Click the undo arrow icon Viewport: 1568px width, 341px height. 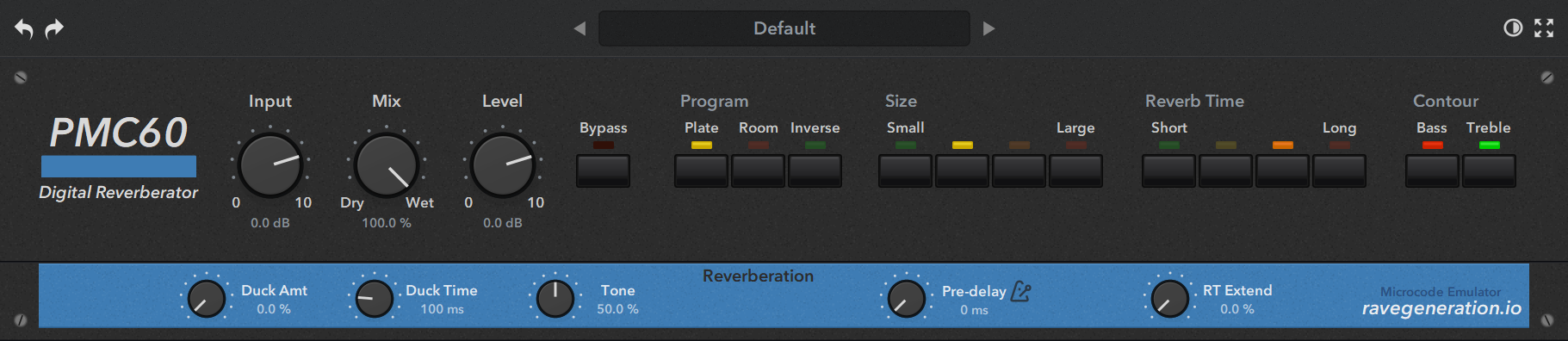[x=24, y=28]
